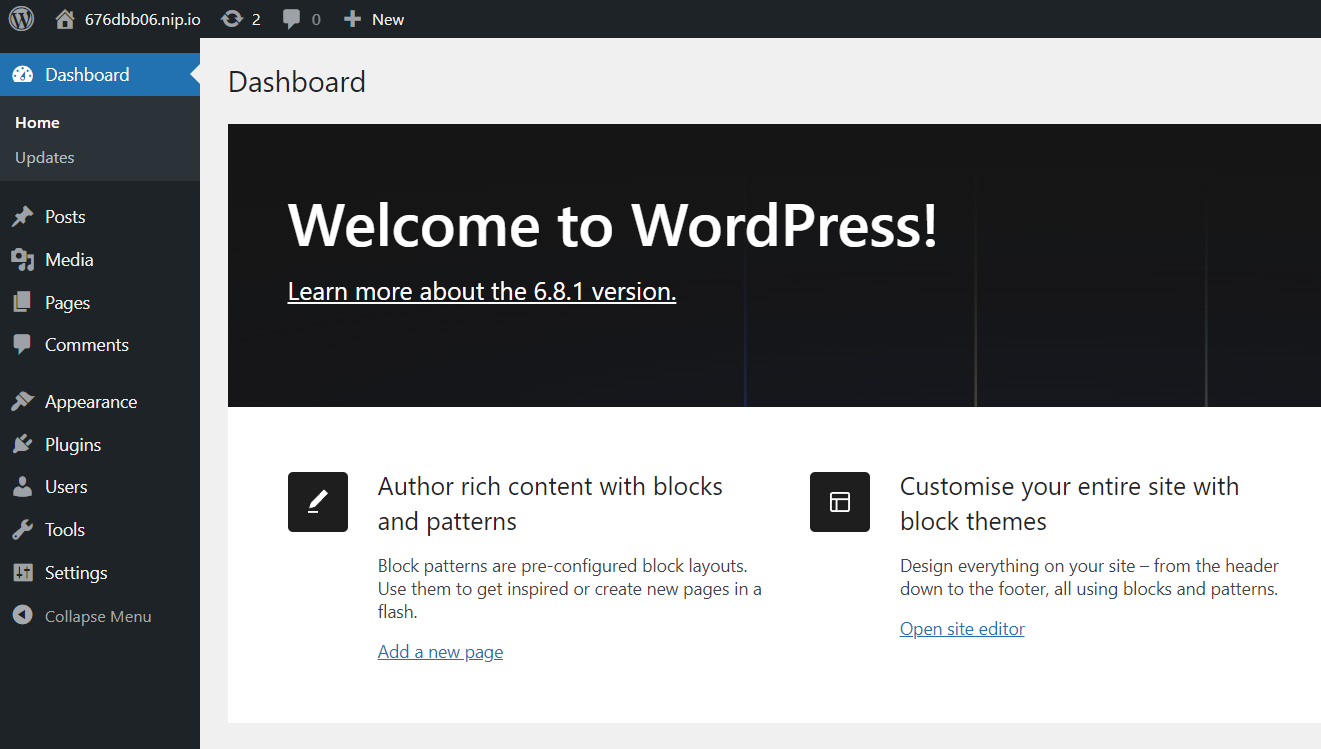
Task: Open the Appearance menu
Action: [100, 402]
